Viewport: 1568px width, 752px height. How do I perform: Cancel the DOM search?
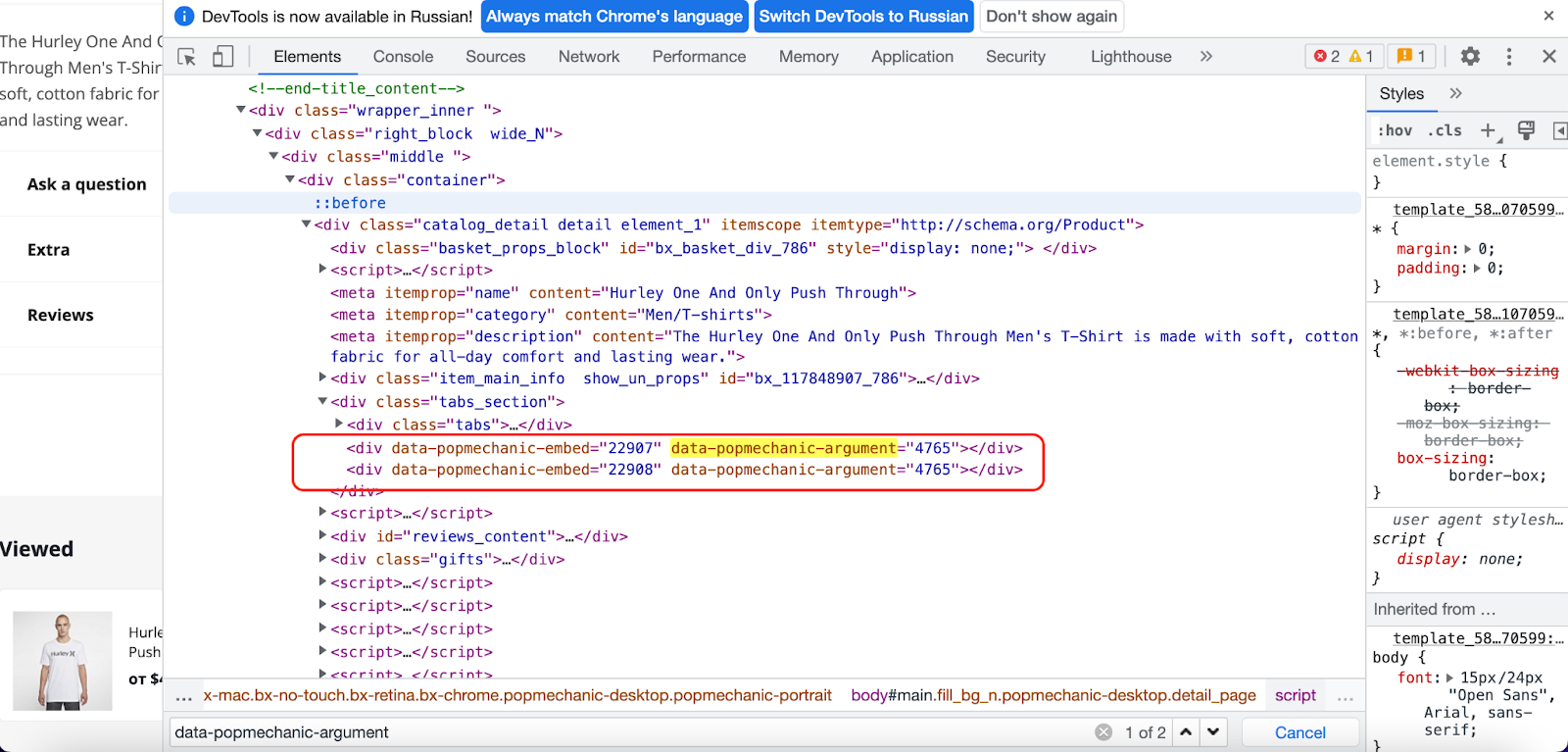point(1300,732)
